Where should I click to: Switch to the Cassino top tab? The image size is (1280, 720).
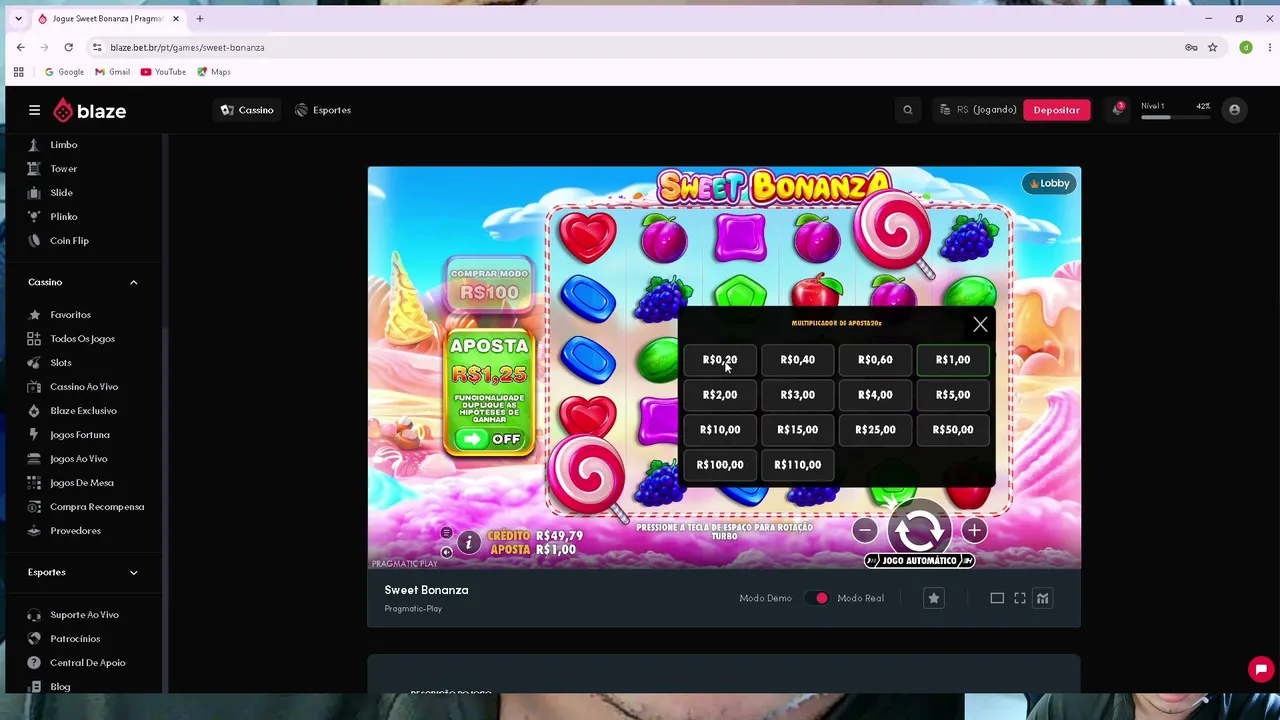pos(247,110)
